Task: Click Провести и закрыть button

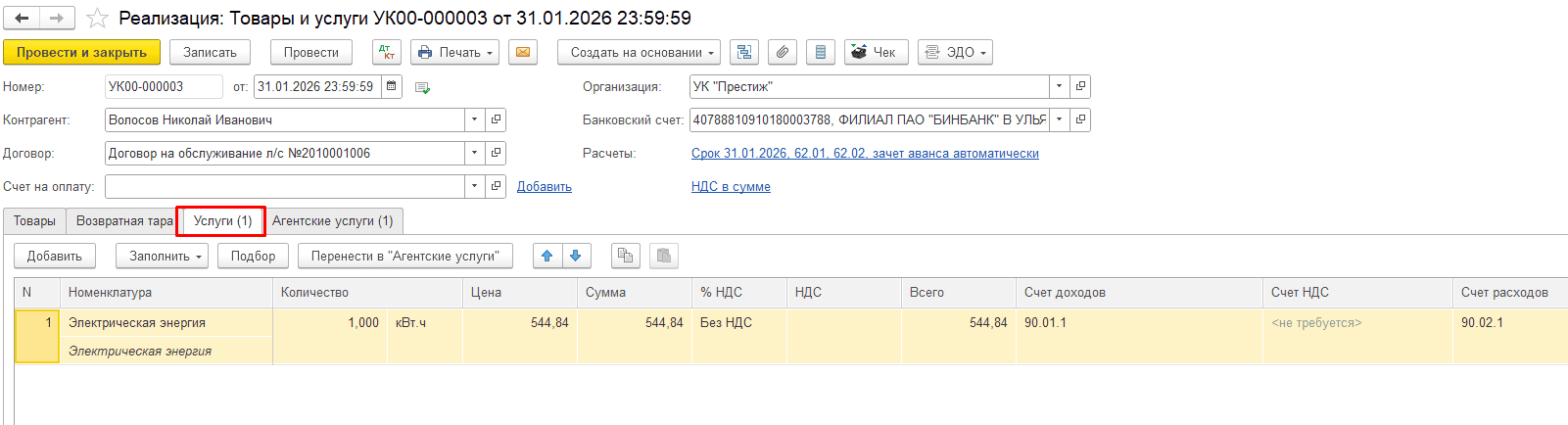Action: tap(81, 52)
